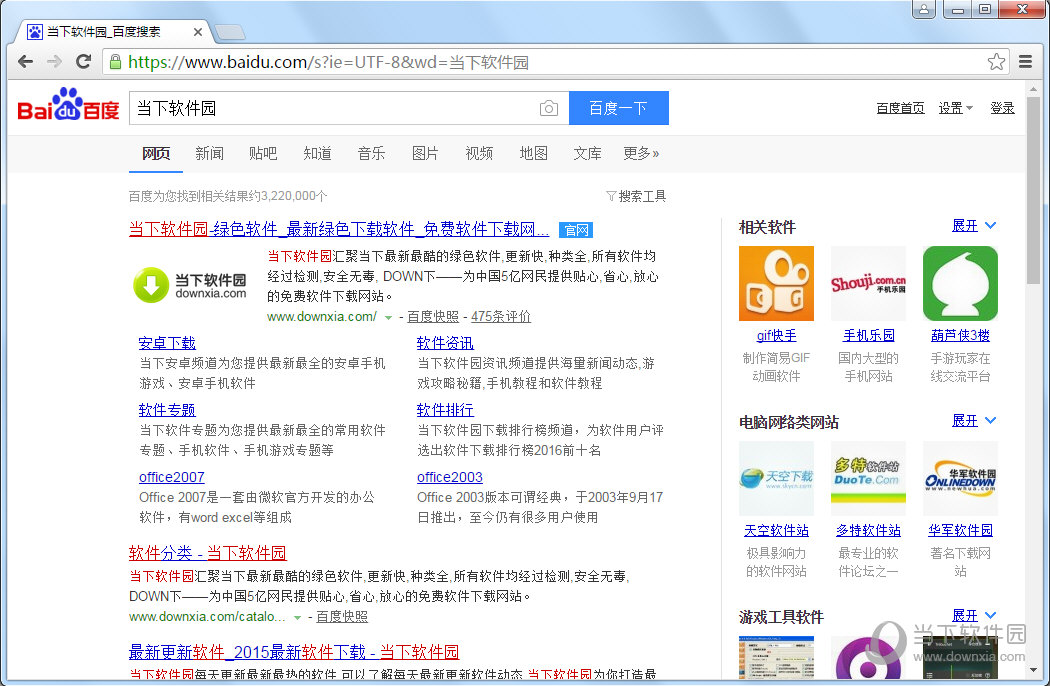Open the 软件专题 sublink

click(x=167, y=410)
